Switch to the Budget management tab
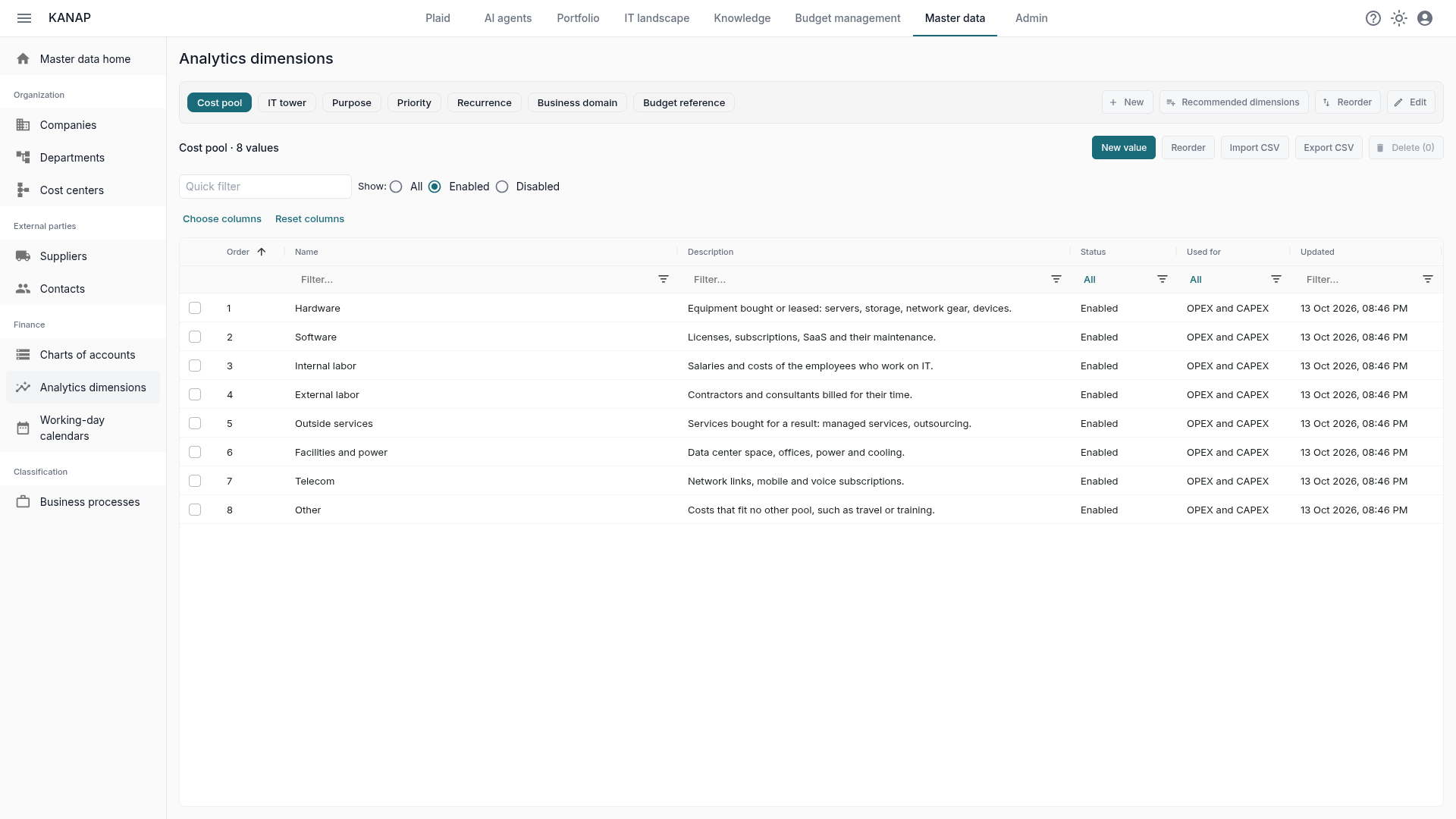This screenshot has width=1456, height=819. click(848, 18)
